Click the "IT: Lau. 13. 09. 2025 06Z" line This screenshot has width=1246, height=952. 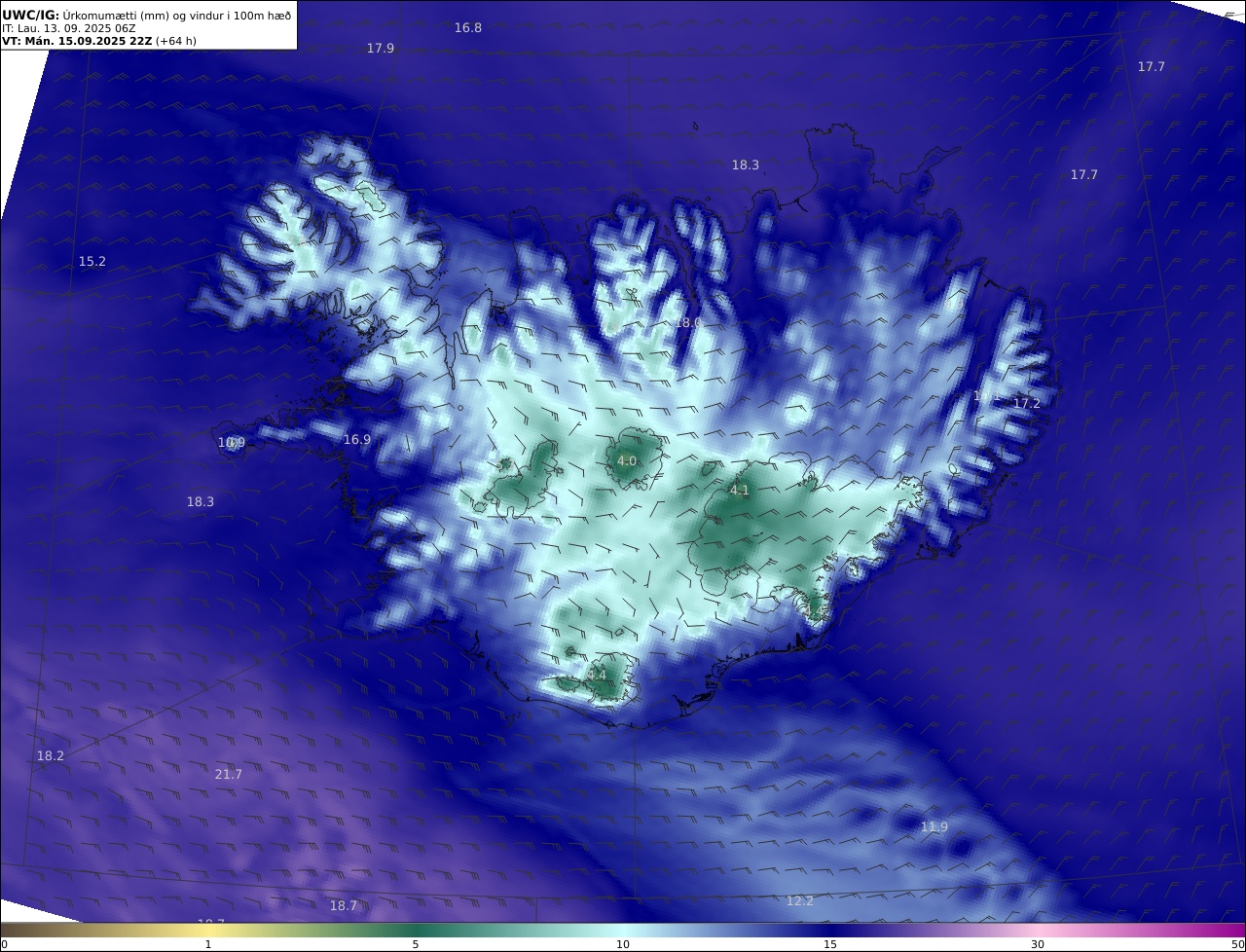point(69,28)
